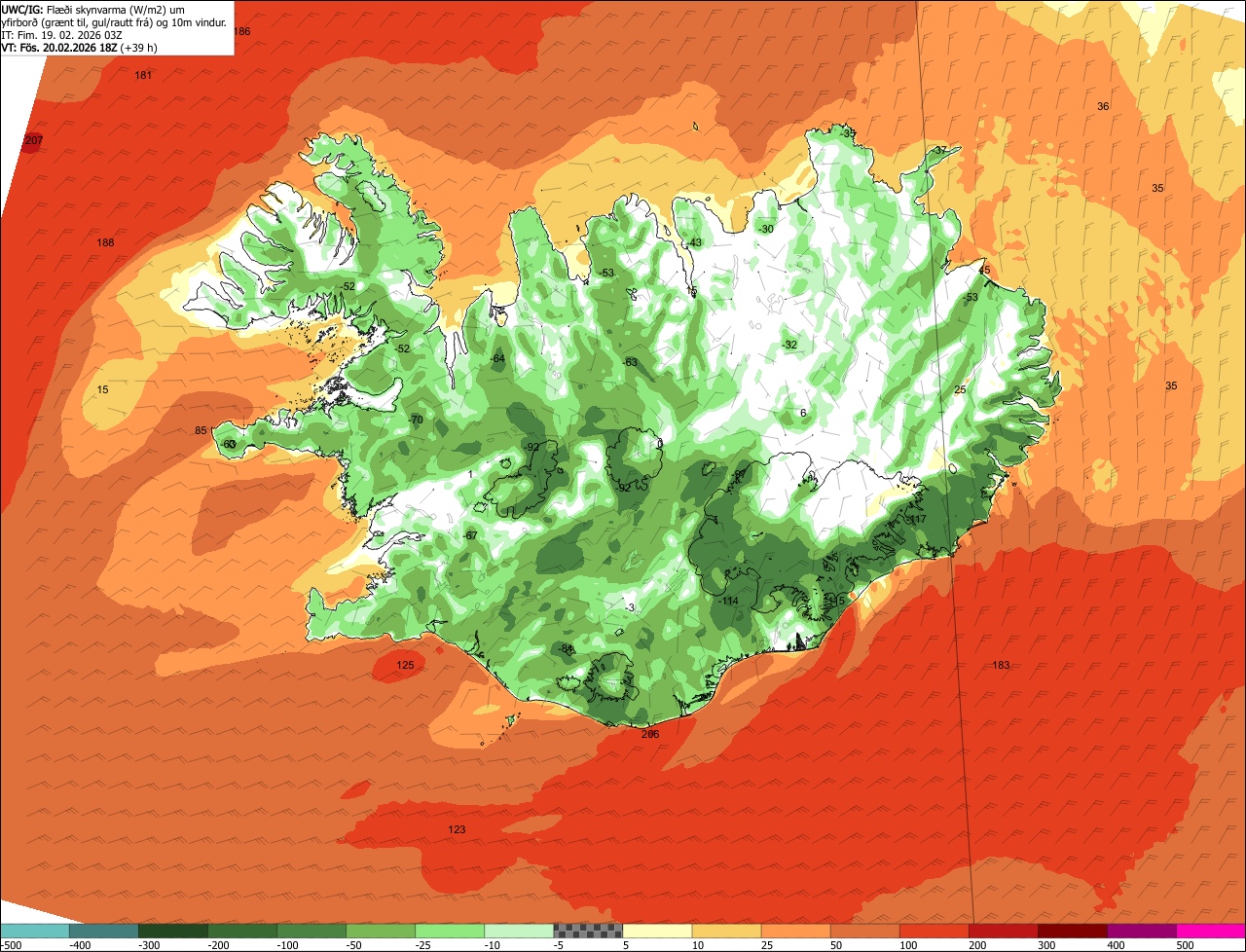This screenshot has width=1246, height=952.
Task: Click the '-100' label under the color scale
Action: click(x=287, y=944)
